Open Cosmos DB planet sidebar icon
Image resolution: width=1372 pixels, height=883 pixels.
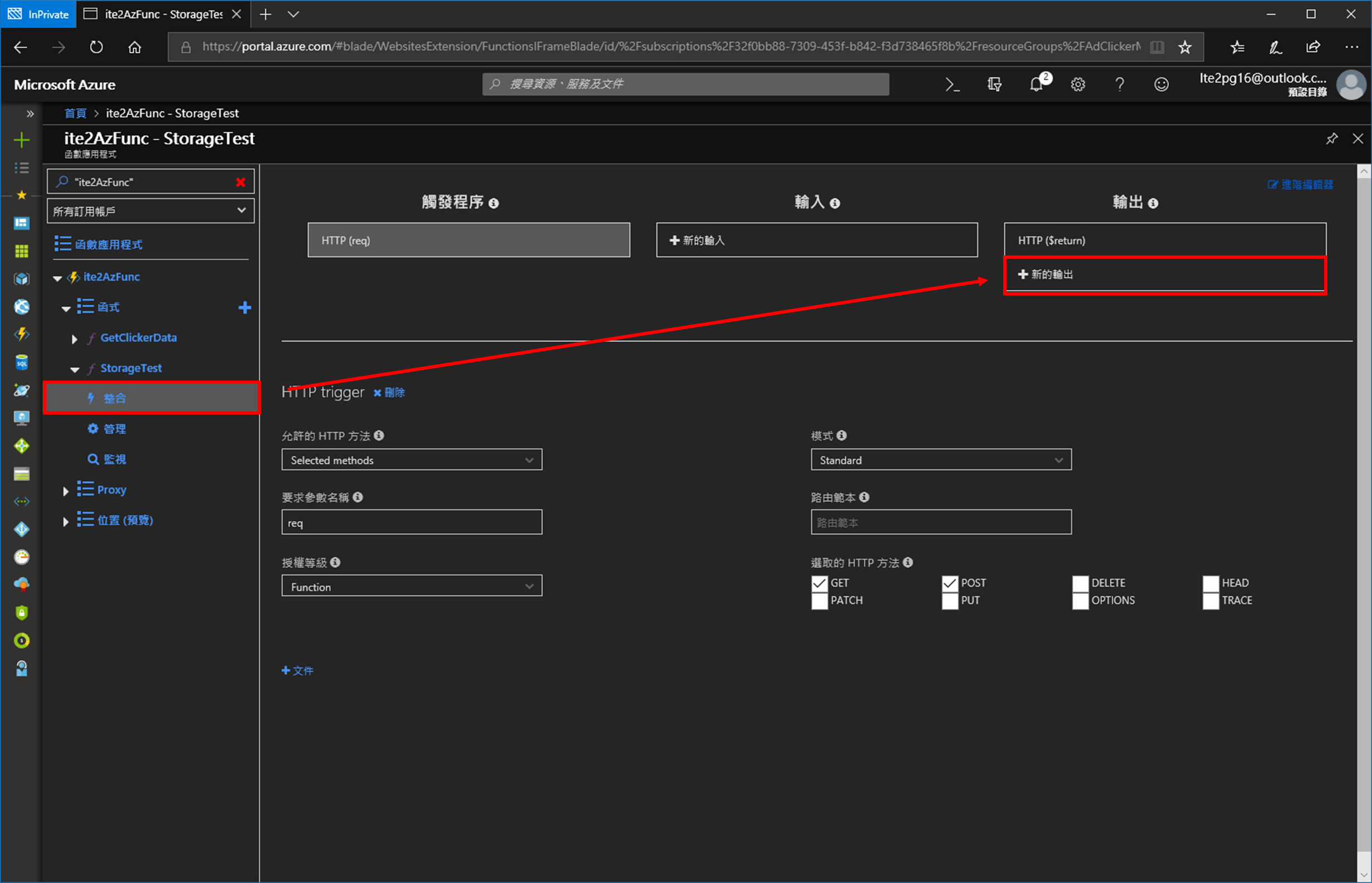[x=22, y=391]
